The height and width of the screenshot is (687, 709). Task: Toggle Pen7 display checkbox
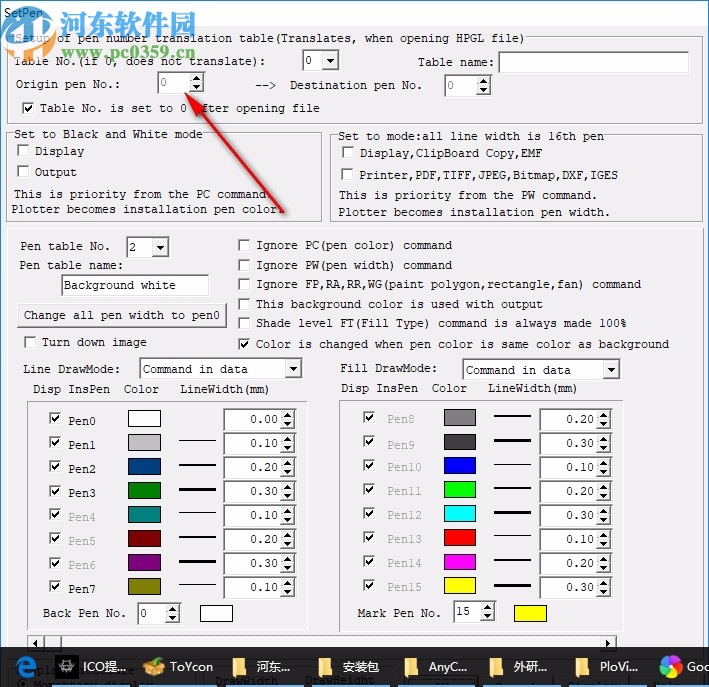point(55,586)
